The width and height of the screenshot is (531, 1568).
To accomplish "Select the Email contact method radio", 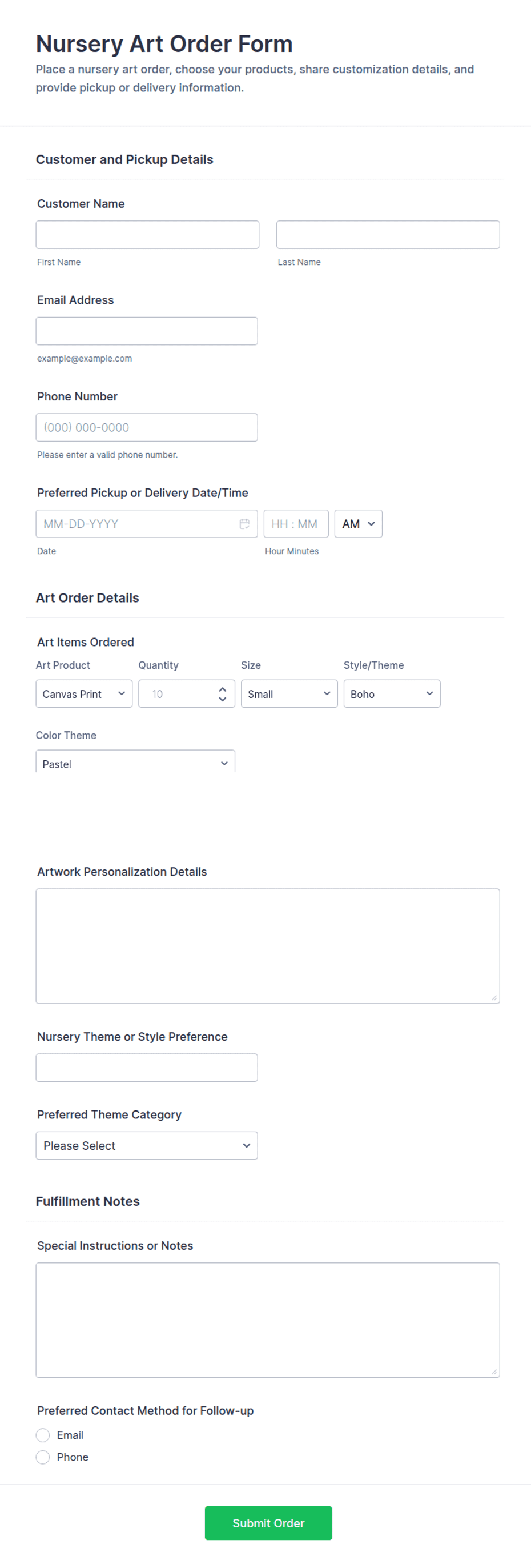I will [x=43, y=1435].
